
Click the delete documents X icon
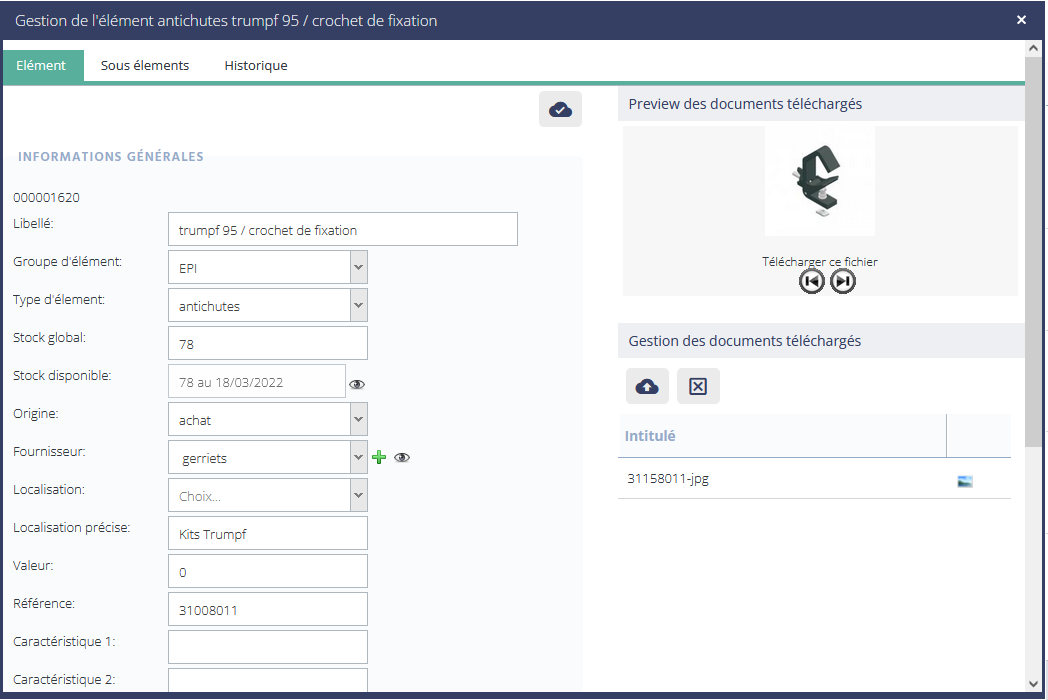[698, 386]
